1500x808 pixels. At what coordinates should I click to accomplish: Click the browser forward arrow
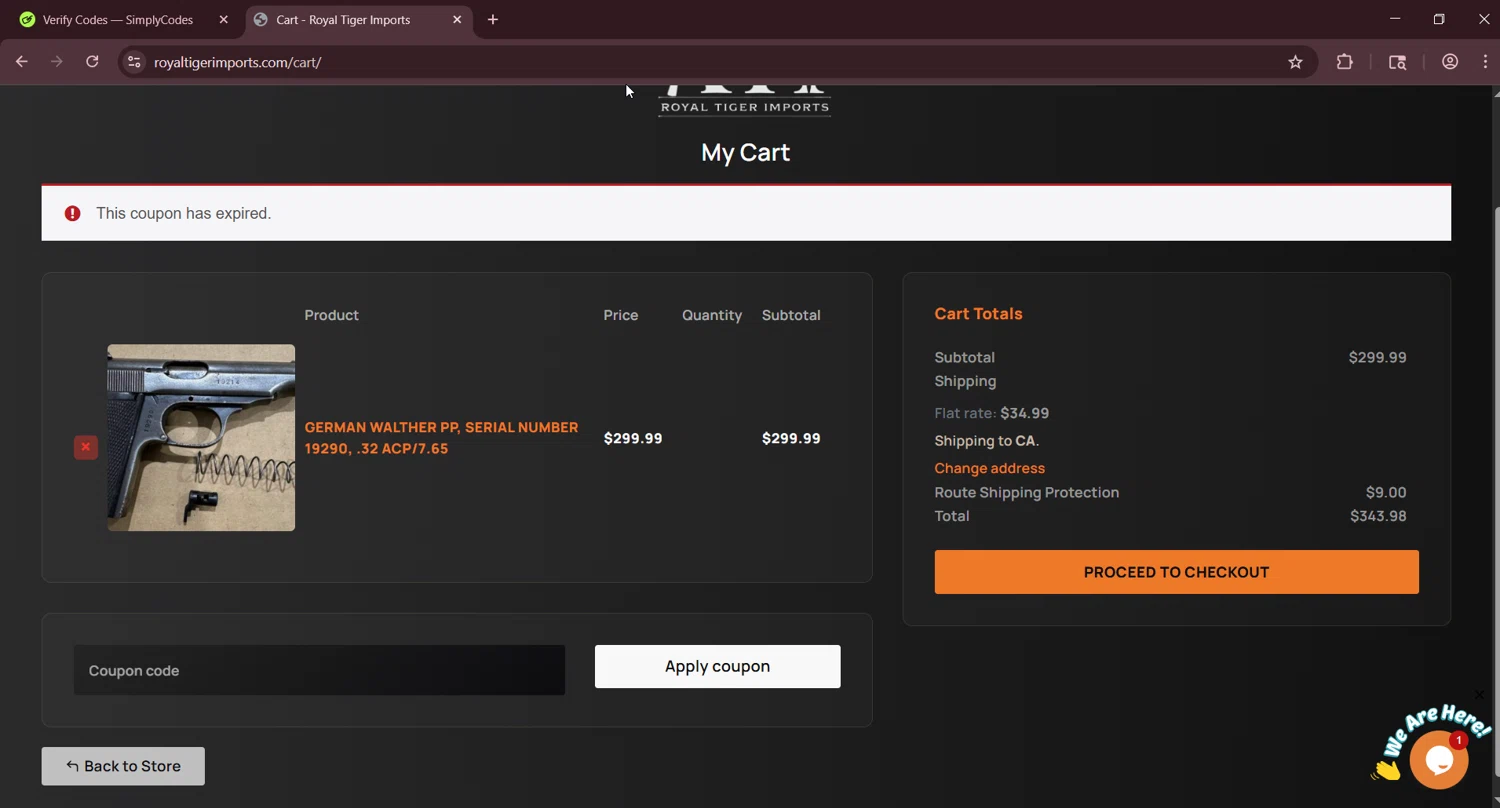tap(57, 62)
